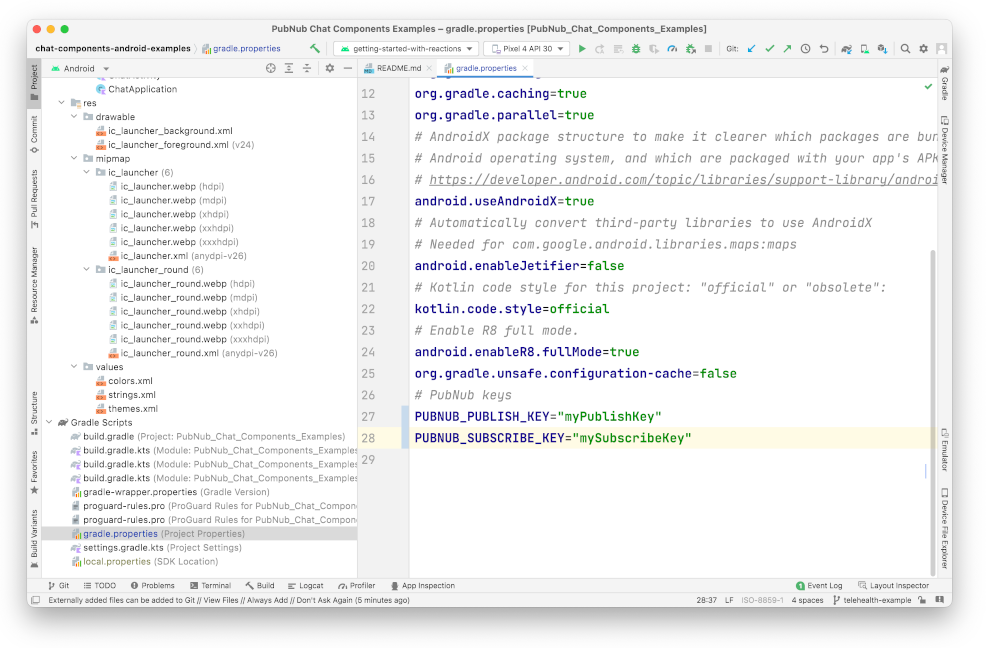Screen dimensions: 1000x648
Task: Toggle the Terminal tool window
Action: point(216,585)
